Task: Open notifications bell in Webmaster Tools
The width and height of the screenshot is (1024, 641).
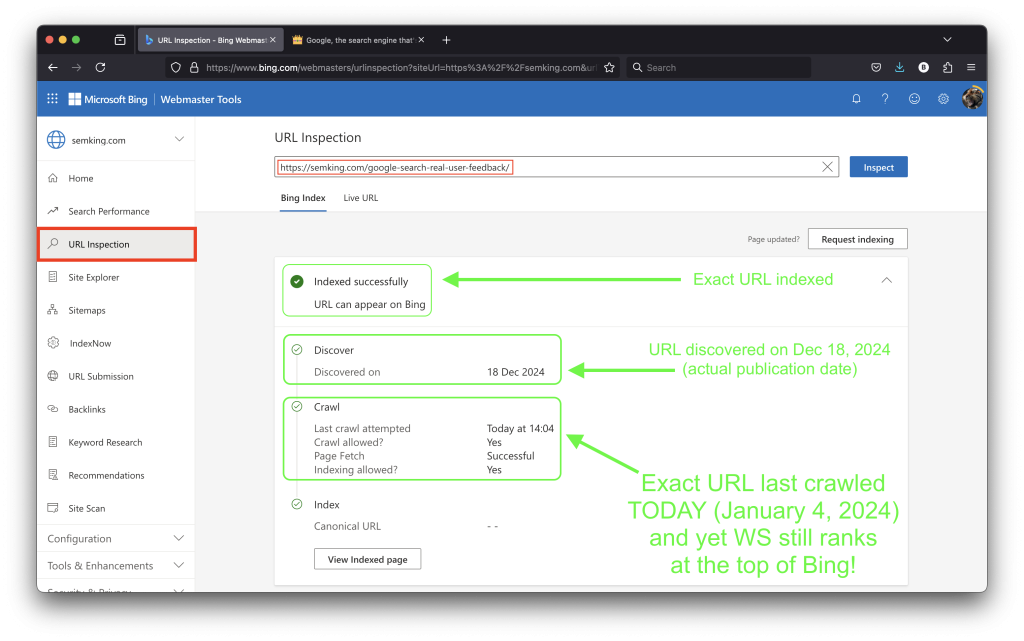Action: [856, 99]
